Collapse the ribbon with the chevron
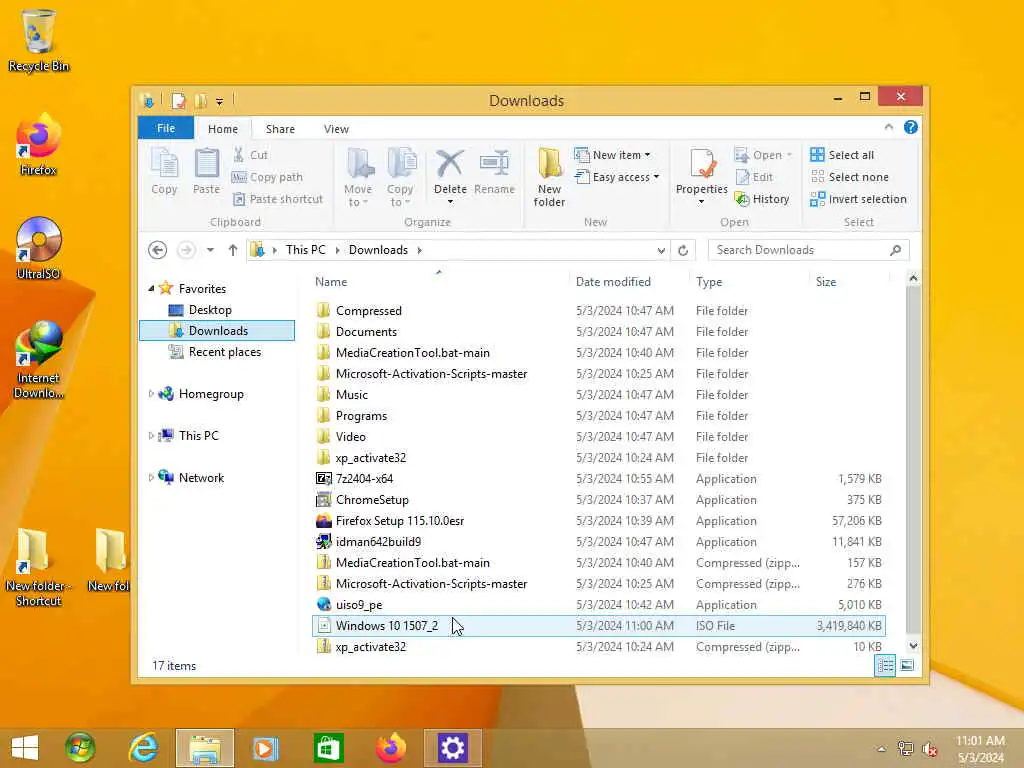This screenshot has height=768, width=1024. tap(889, 127)
